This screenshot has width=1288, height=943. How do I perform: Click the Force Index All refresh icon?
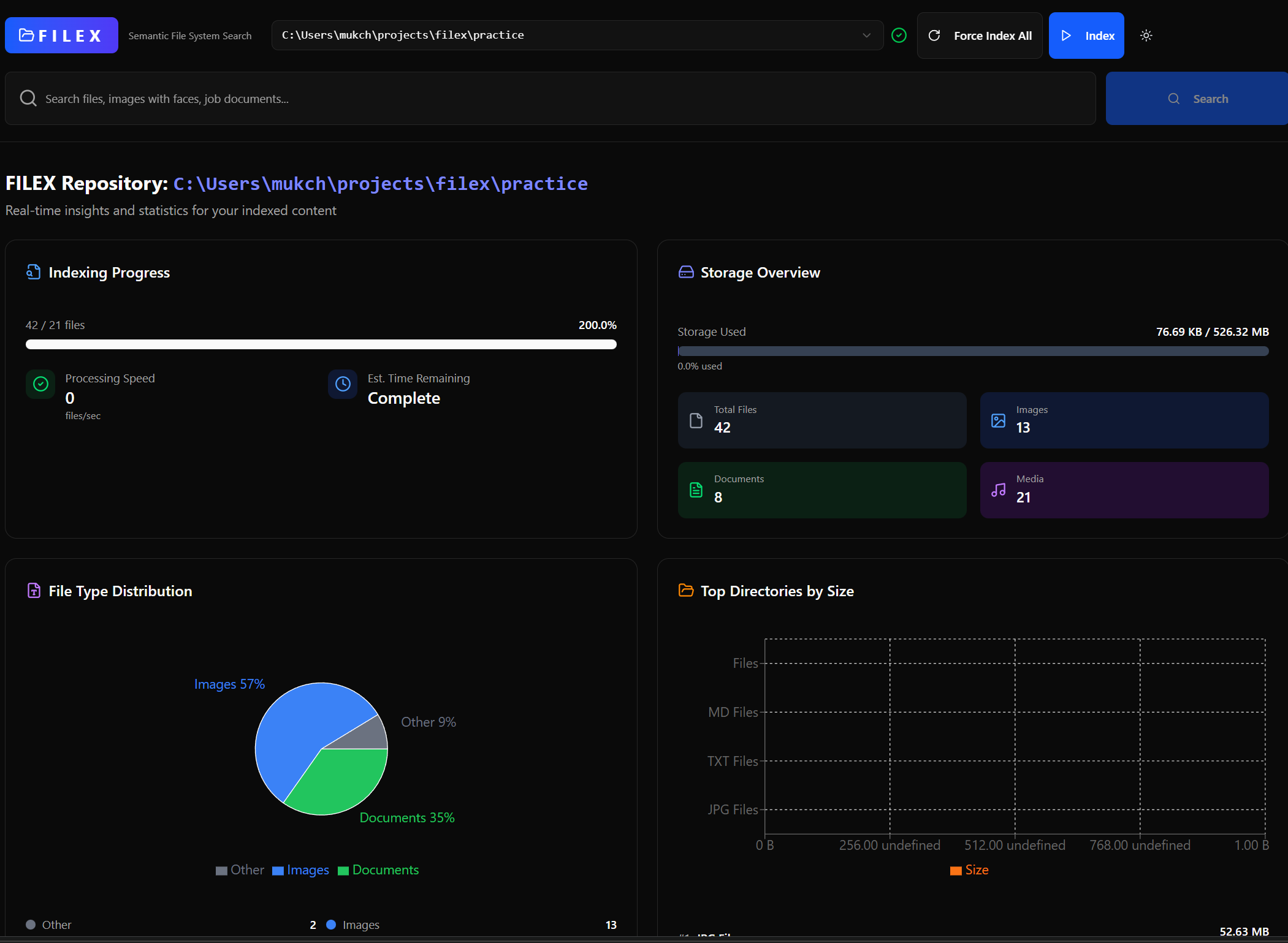coord(934,36)
